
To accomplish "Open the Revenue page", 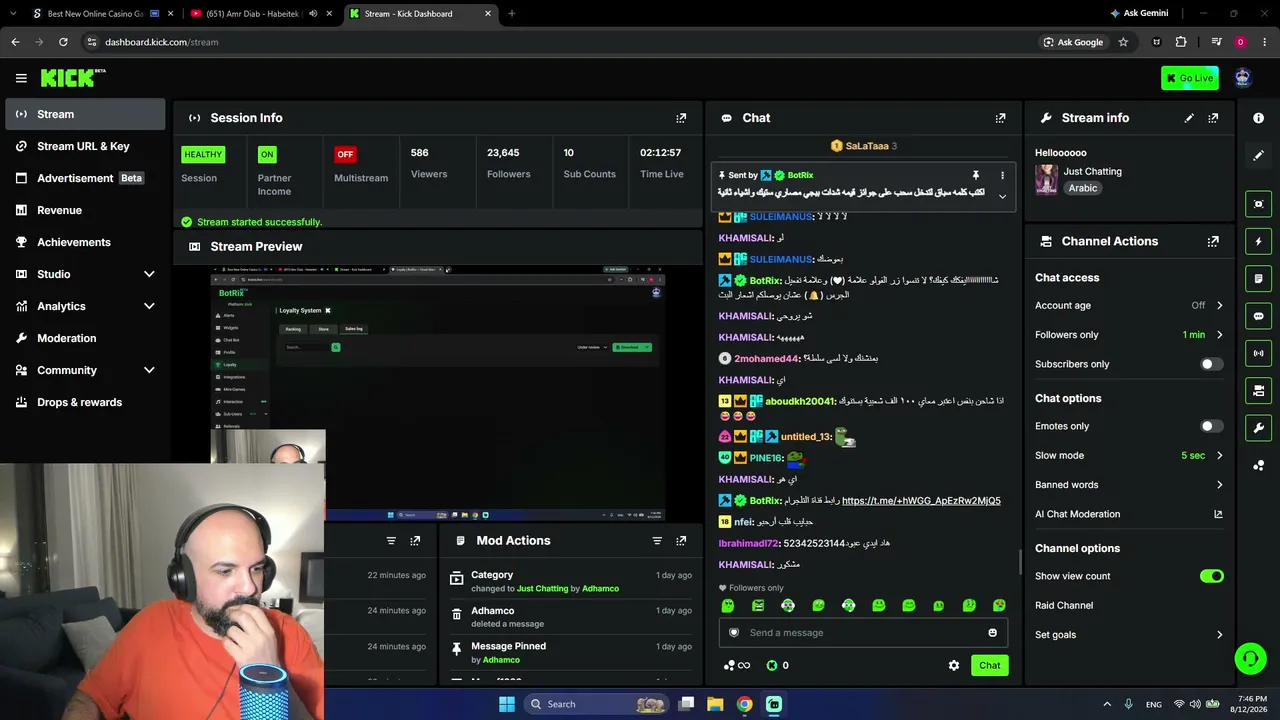I will point(85,210).
